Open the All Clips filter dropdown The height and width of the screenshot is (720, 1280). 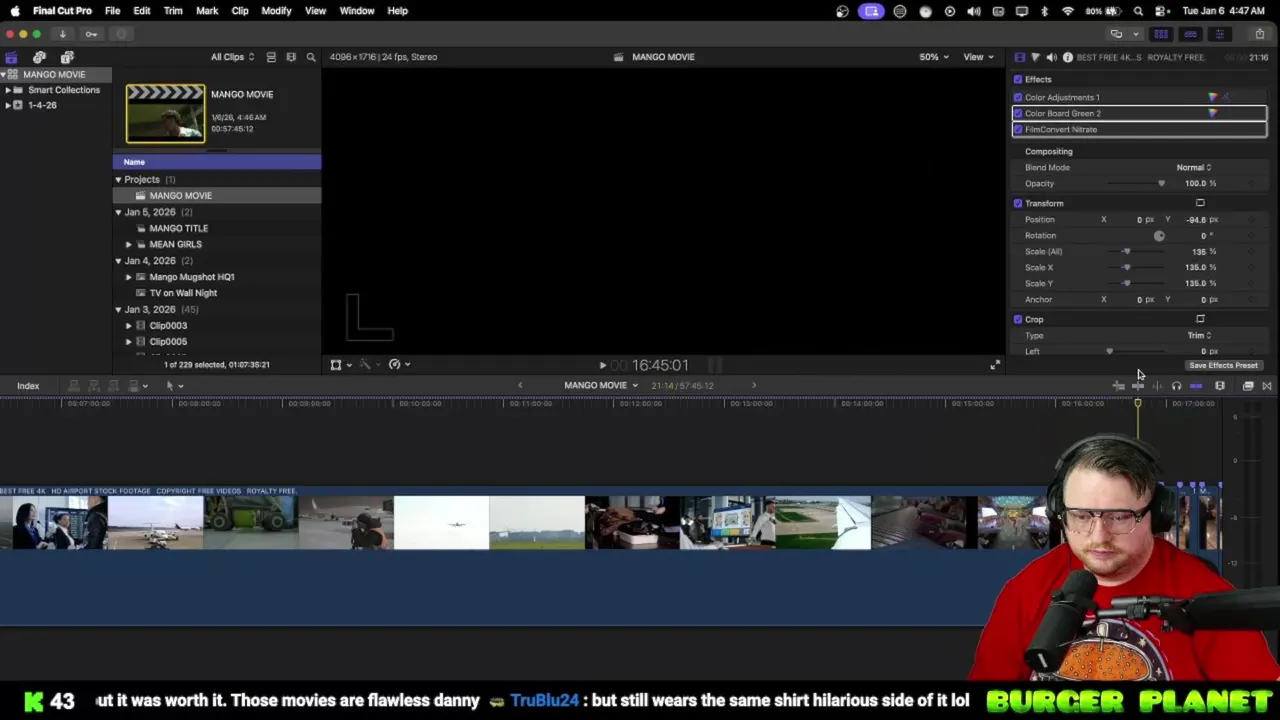(232, 57)
